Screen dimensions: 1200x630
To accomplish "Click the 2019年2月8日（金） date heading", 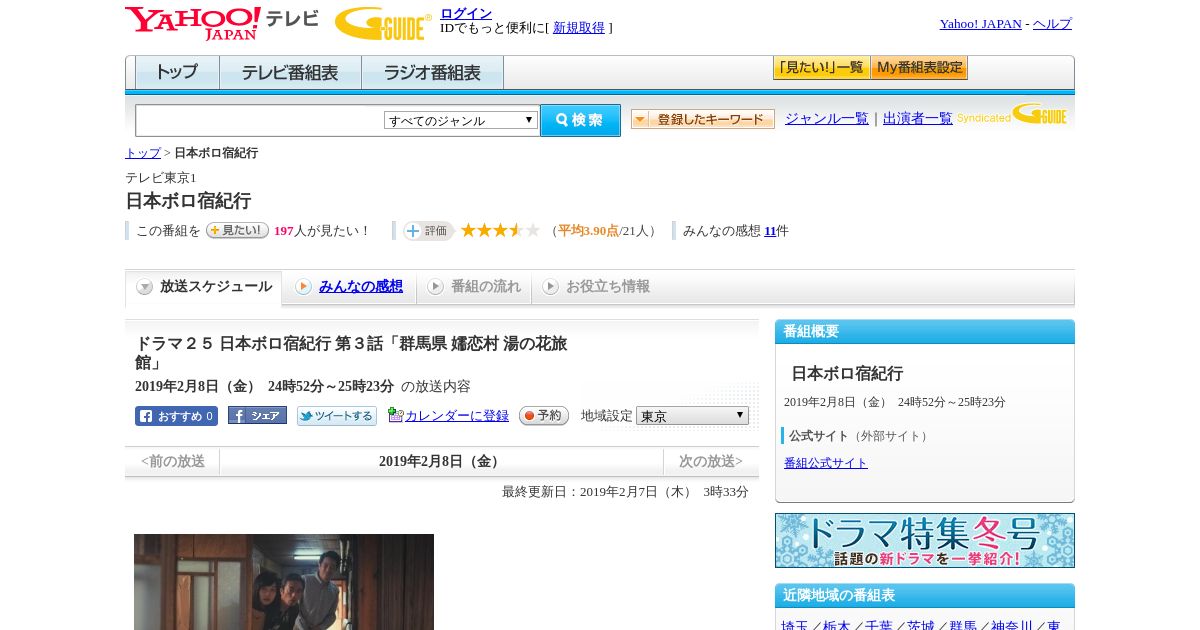I will pos(442,462).
